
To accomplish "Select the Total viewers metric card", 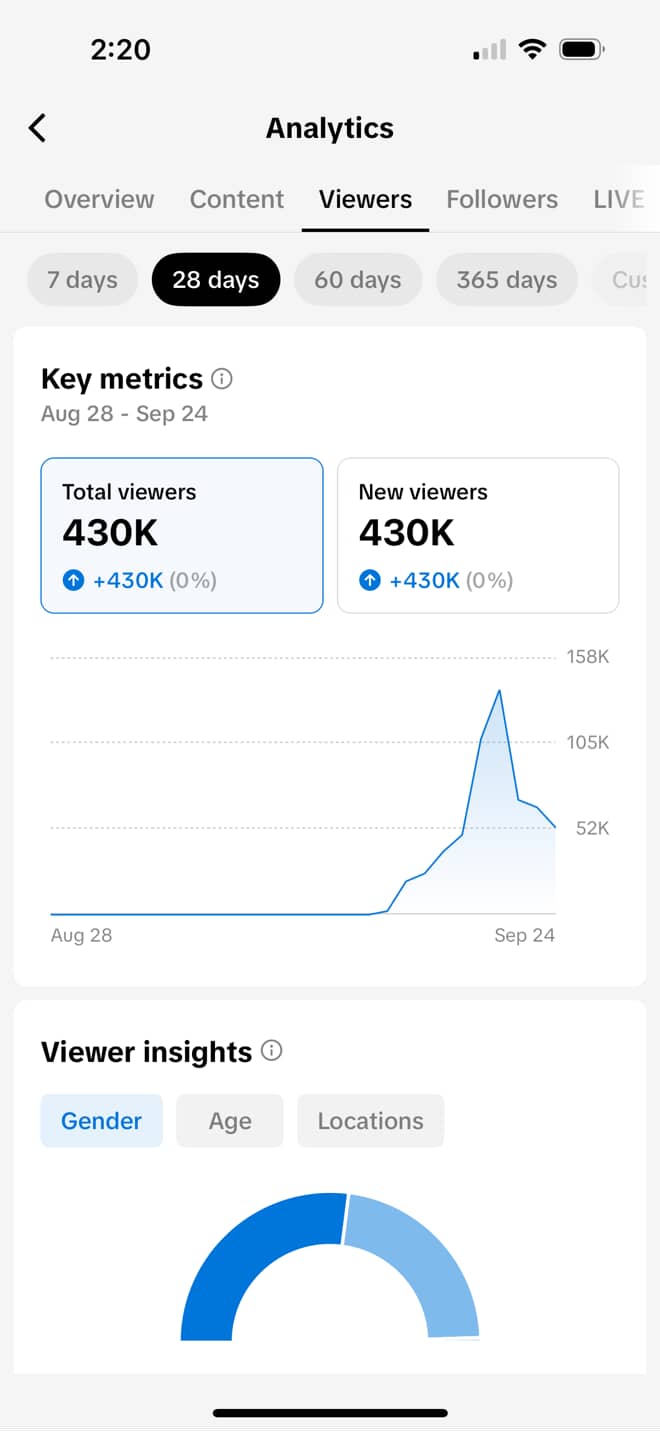I will (x=181, y=535).
